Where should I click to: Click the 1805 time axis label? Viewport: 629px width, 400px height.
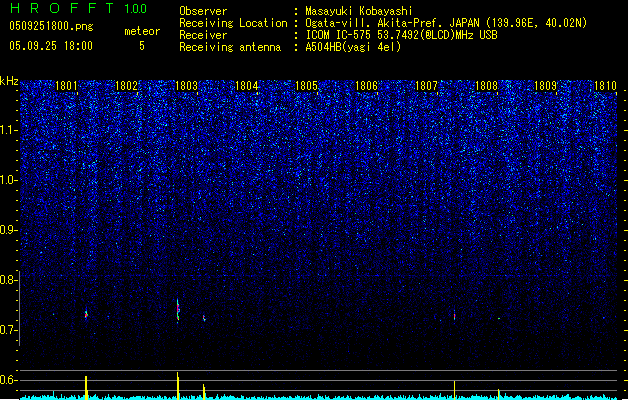tap(306, 86)
